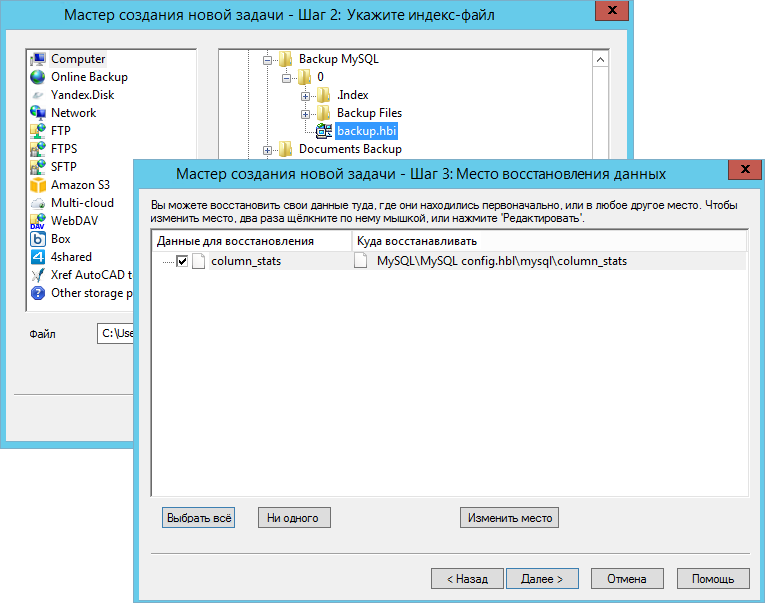
Task: Uncheck the column_stats checkbox
Action: (x=182, y=261)
